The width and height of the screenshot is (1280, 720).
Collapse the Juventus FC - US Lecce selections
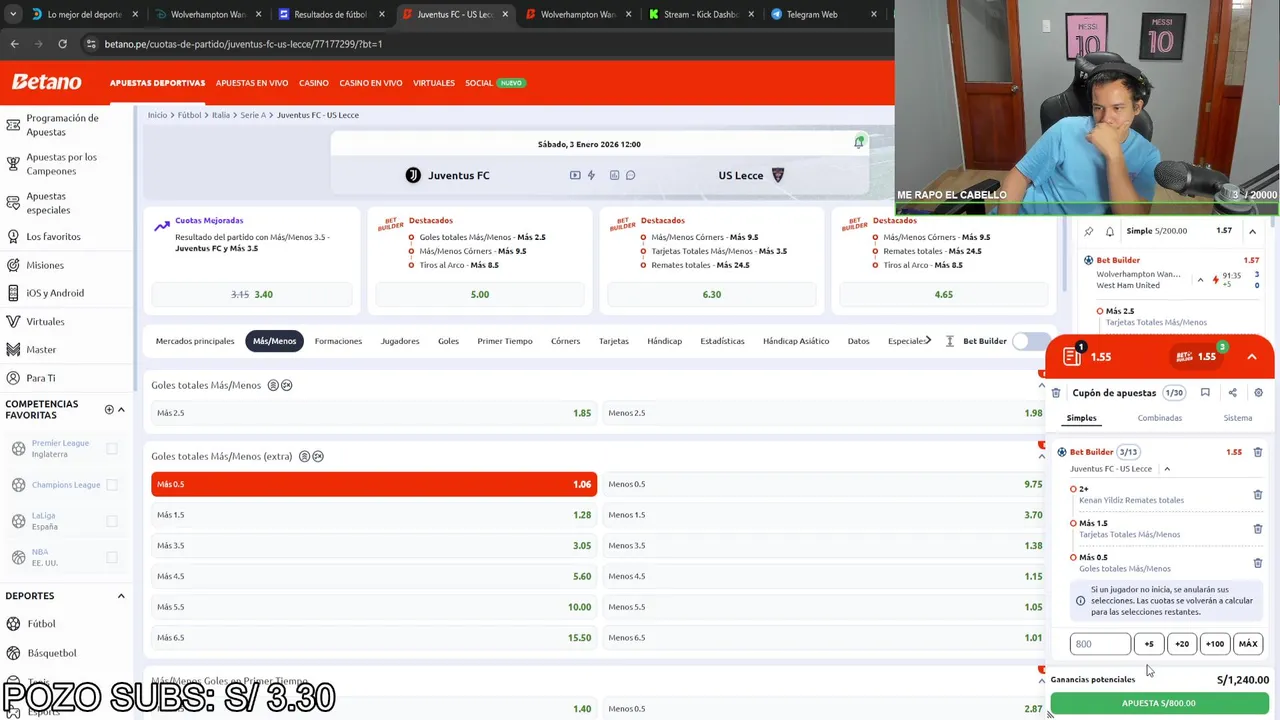(x=1166, y=469)
